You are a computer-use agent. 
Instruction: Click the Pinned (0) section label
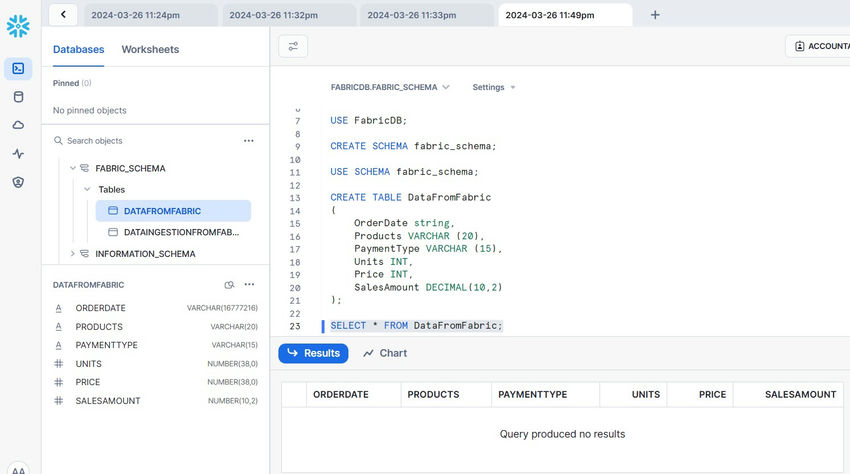coord(72,83)
